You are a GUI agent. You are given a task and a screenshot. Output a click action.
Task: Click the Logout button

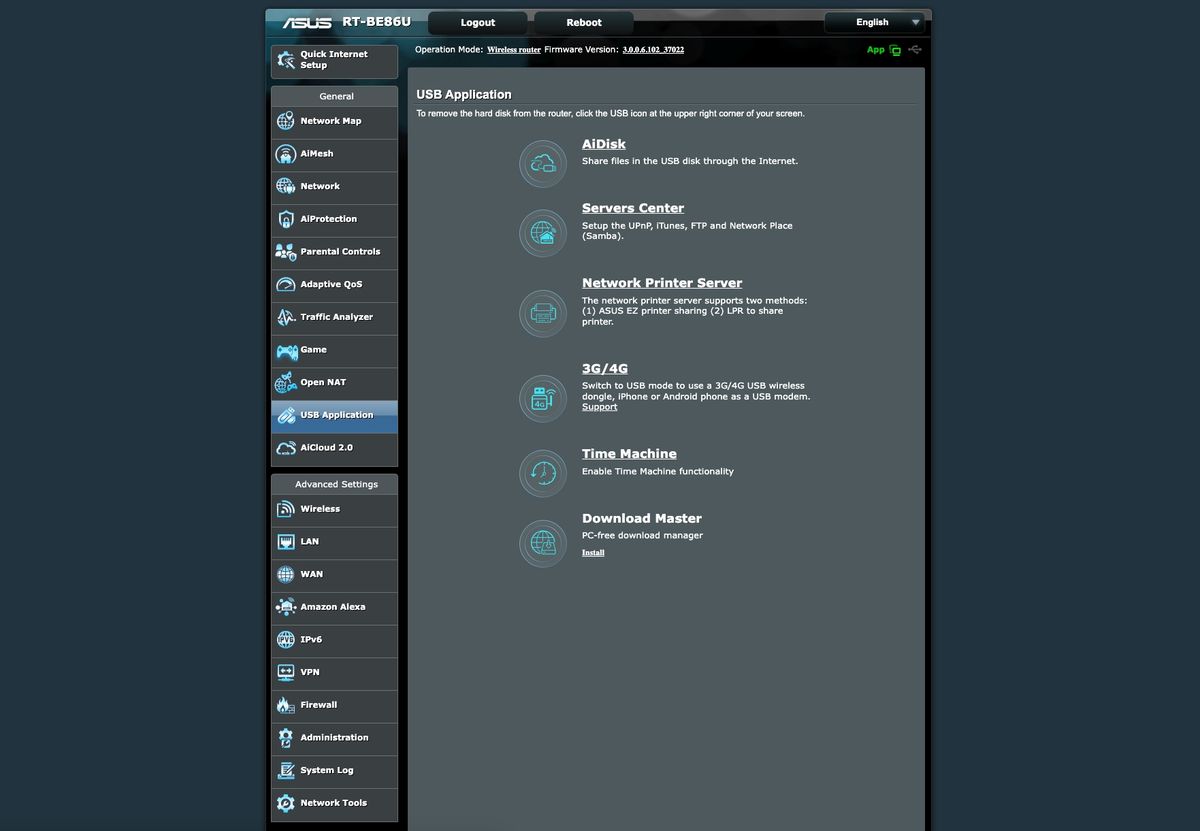click(478, 22)
